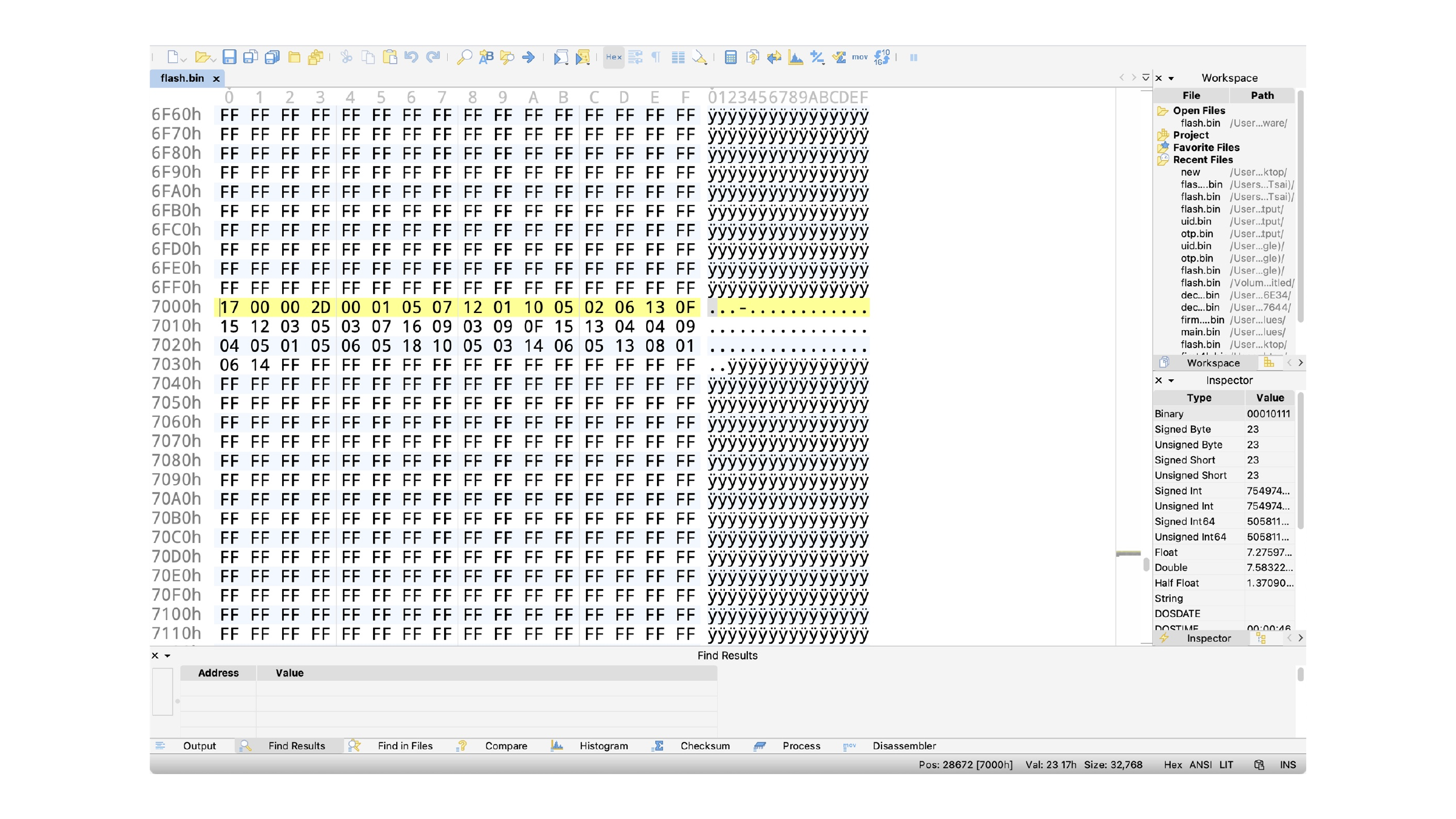1456x819 pixels.
Task: Click the Paste clipboard icon
Action: coord(390,57)
